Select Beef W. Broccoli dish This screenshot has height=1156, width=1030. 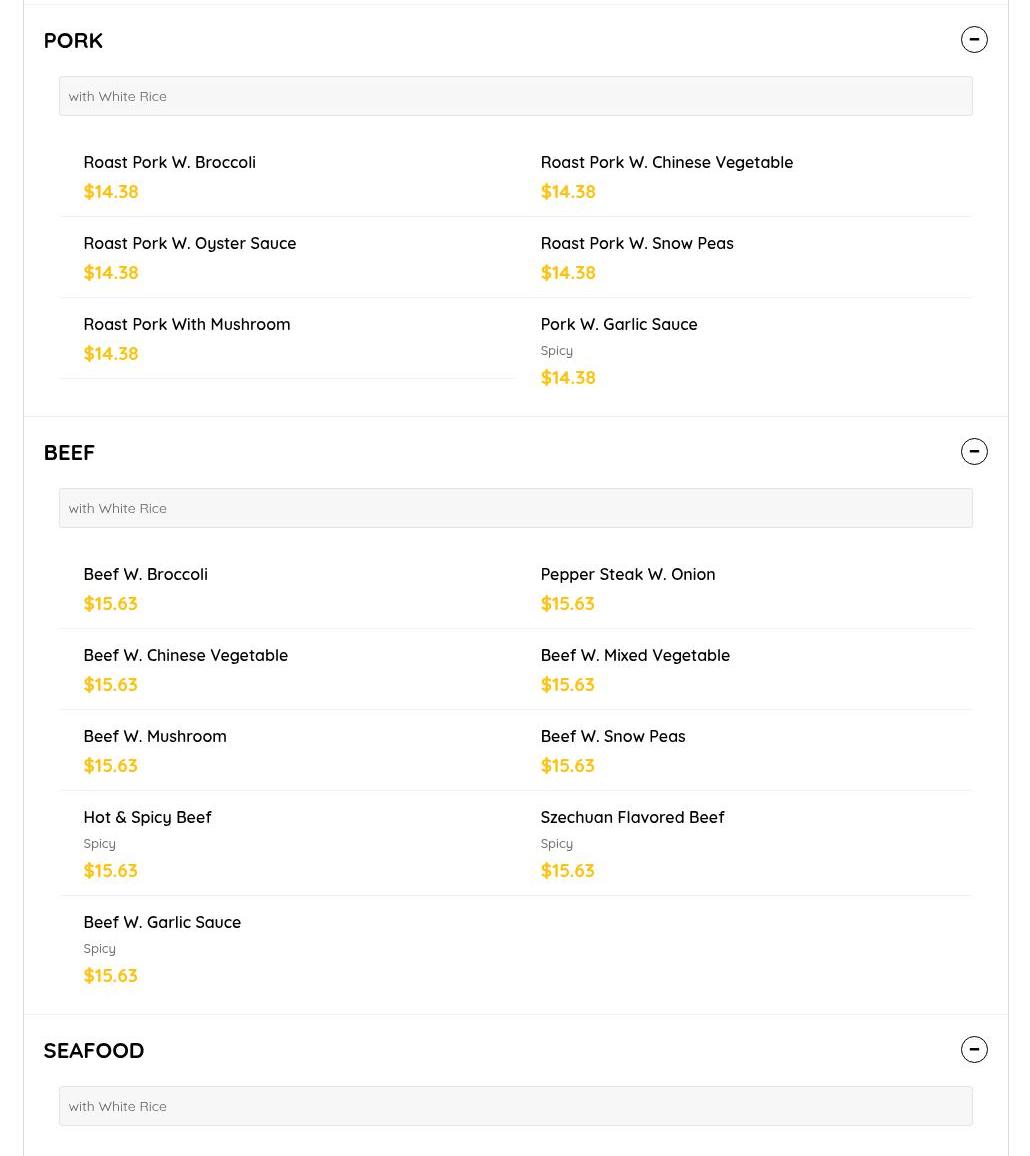(146, 575)
